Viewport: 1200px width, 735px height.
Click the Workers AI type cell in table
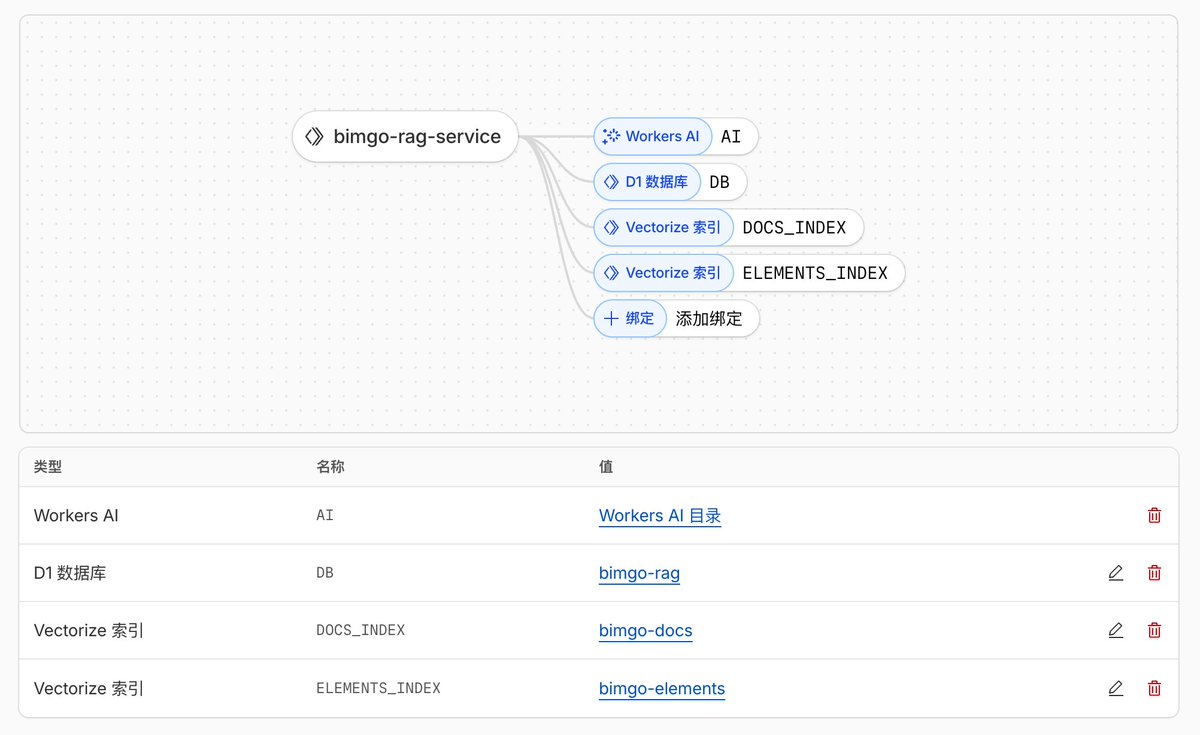(76, 516)
